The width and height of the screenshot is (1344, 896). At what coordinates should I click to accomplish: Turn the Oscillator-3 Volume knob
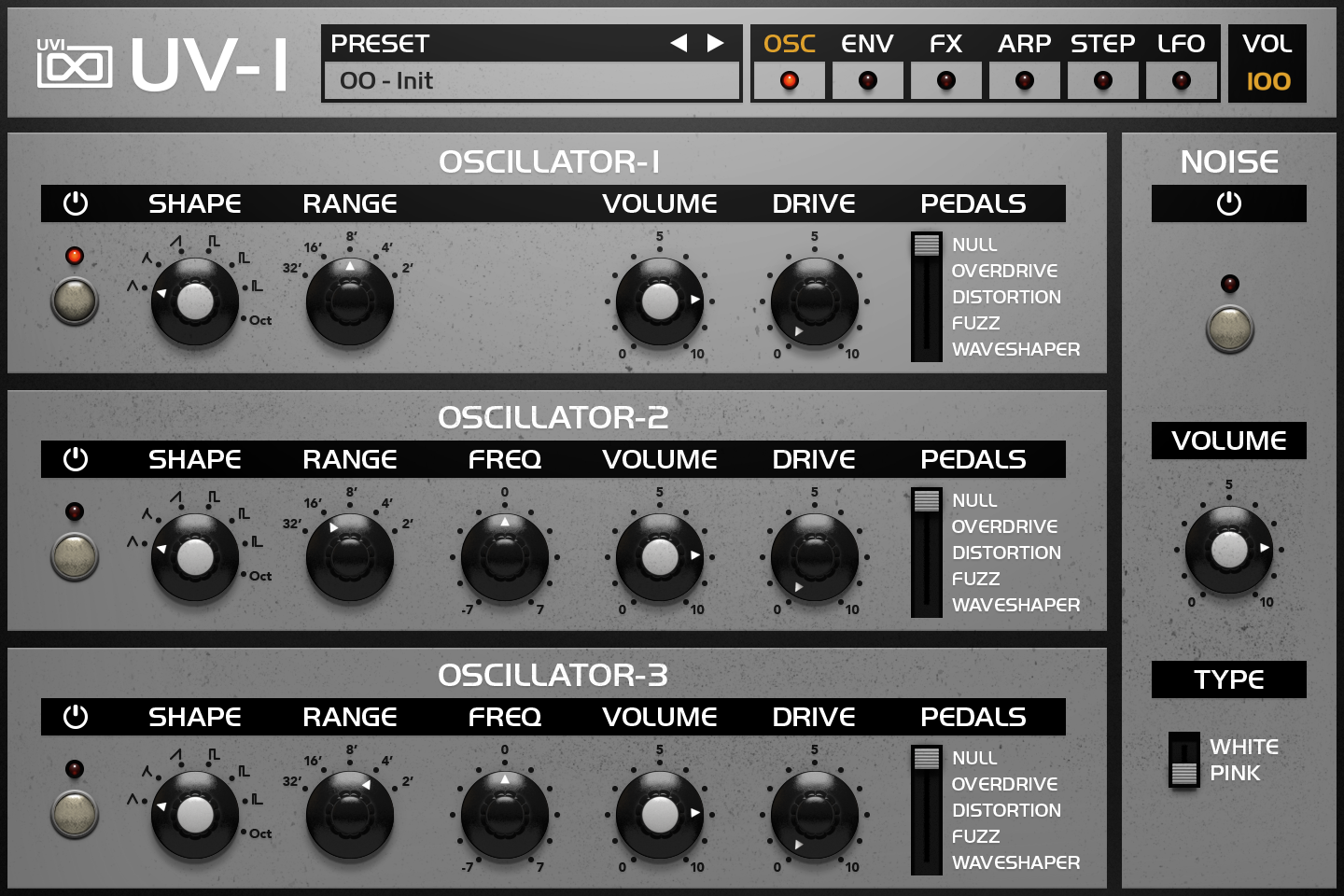(x=658, y=814)
